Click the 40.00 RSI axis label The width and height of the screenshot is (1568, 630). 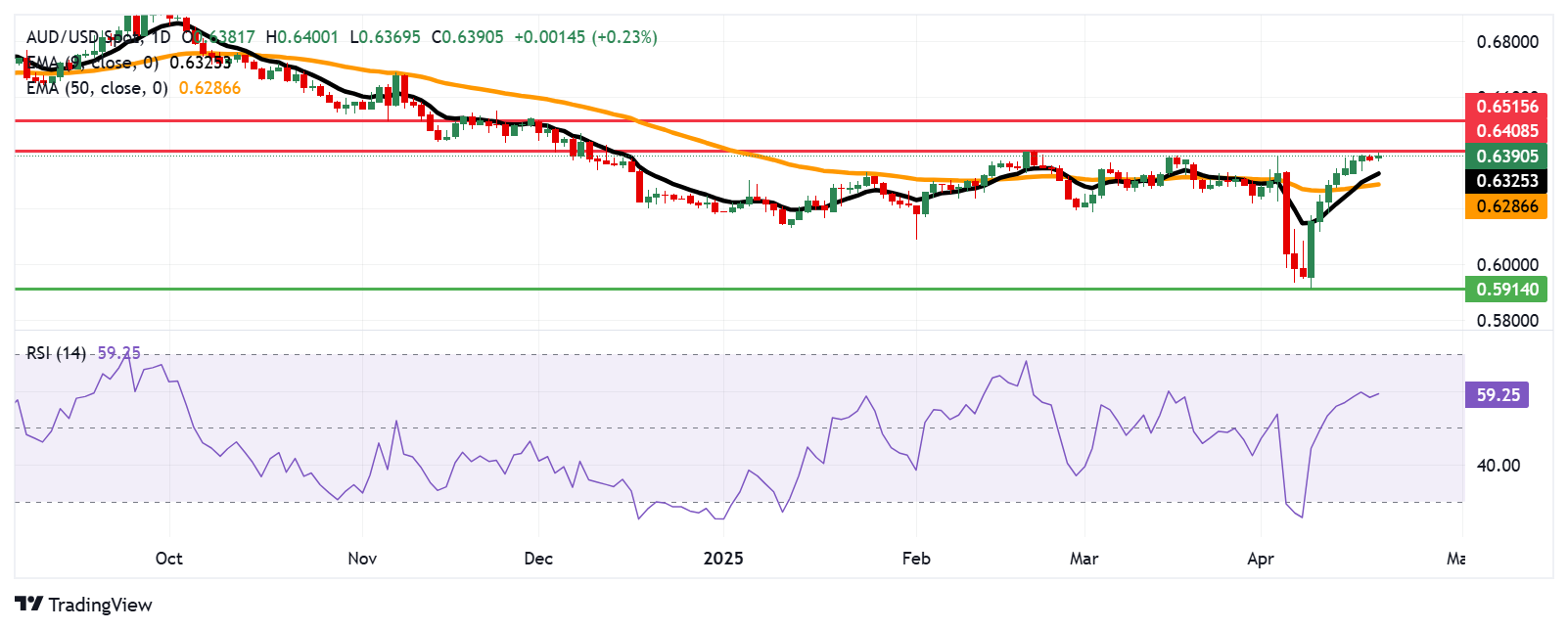coord(1498,466)
